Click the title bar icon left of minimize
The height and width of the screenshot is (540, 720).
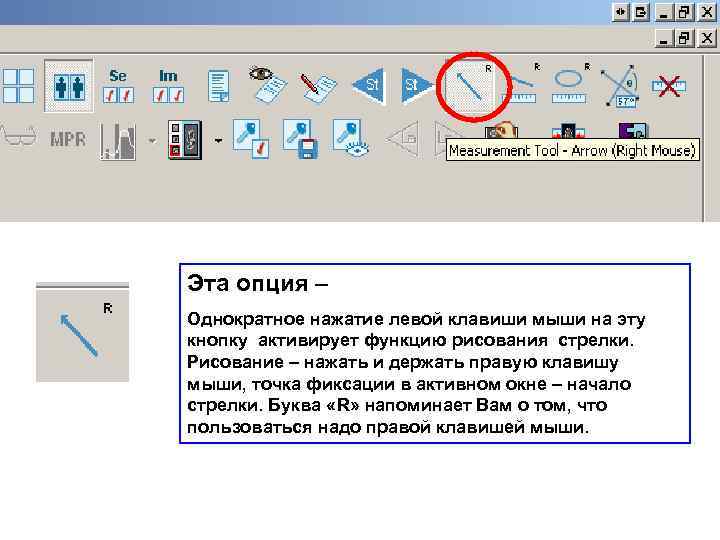tap(641, 12)
